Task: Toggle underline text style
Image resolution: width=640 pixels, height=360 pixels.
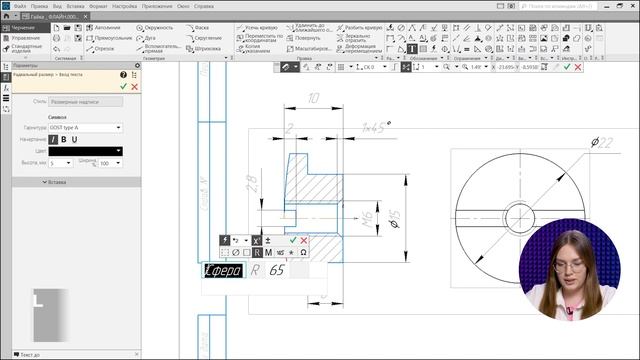Action: coord(74,140)
